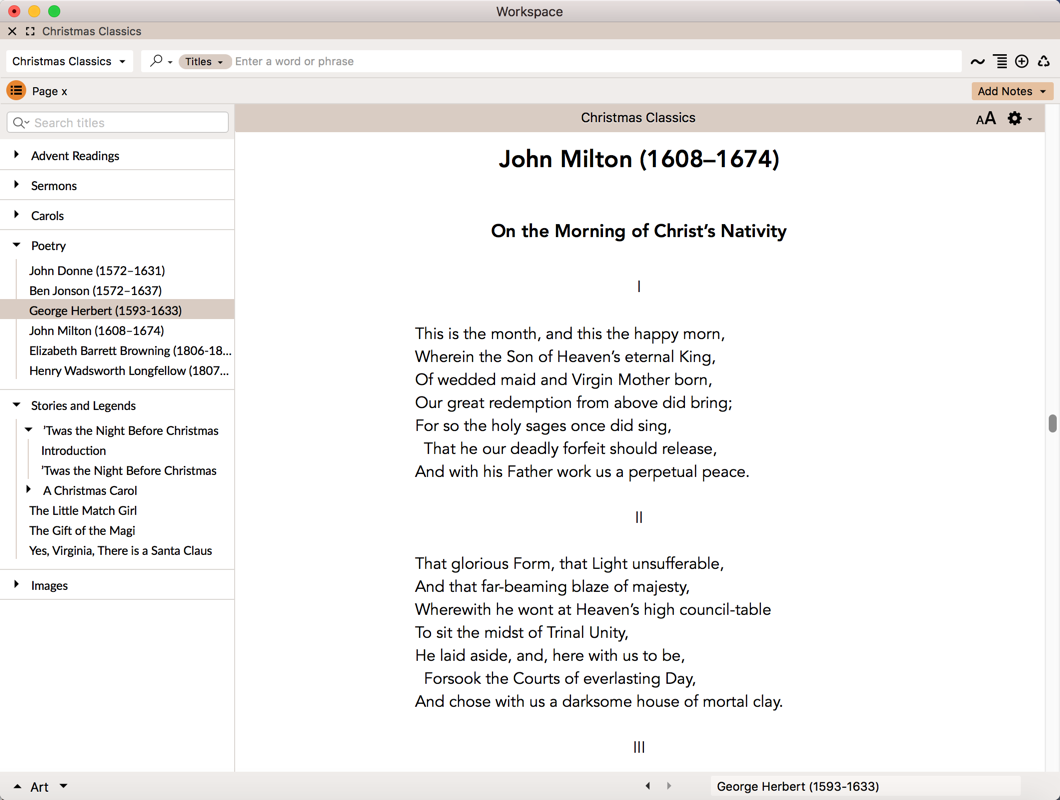The height and width of the screenshot is (800, 1060).
Task: Focus the 'Enter a word or phrase' field
Action: (x=595, y=62)
